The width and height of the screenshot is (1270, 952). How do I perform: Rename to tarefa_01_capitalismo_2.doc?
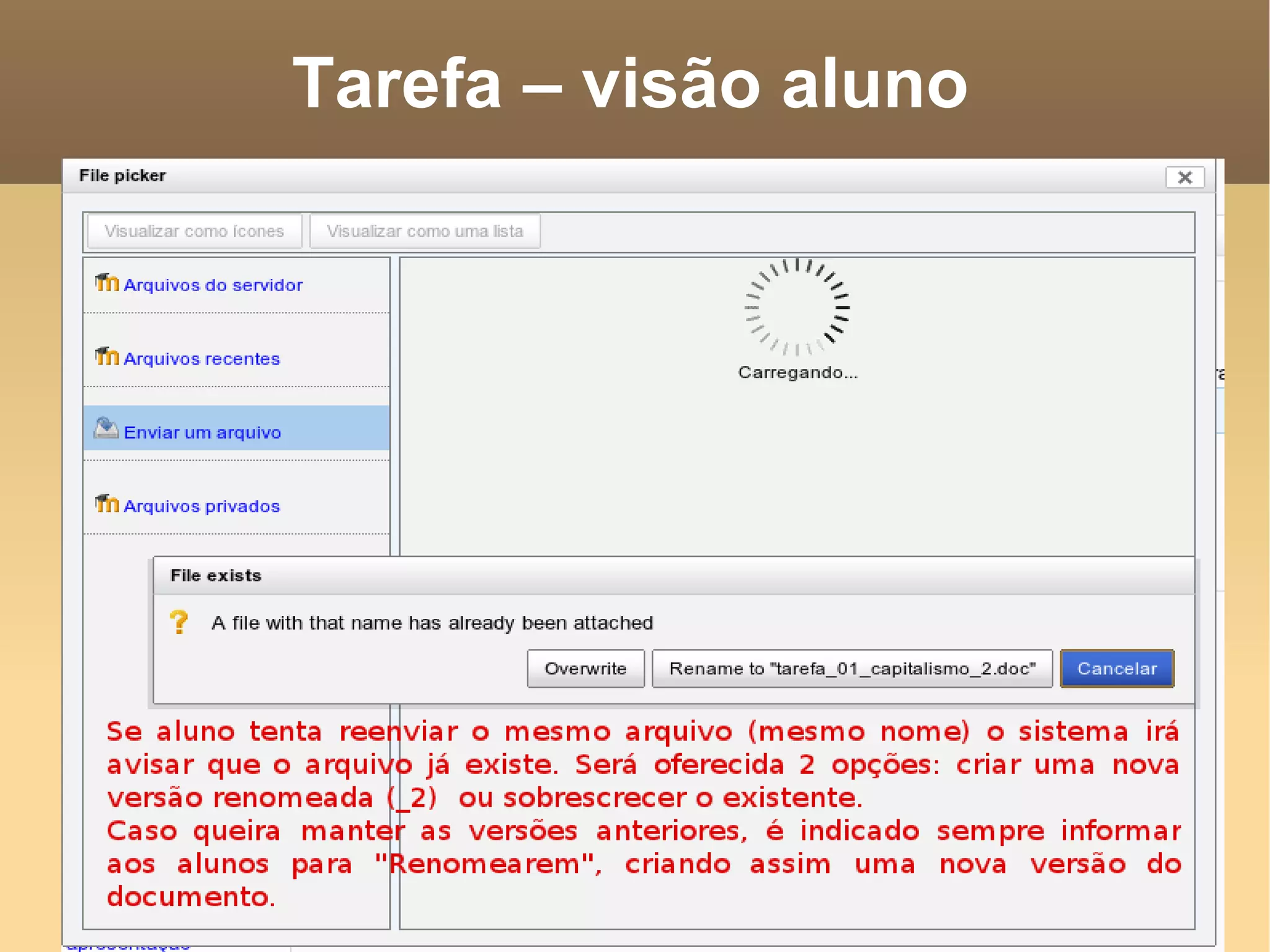click(x=853, y=669)
